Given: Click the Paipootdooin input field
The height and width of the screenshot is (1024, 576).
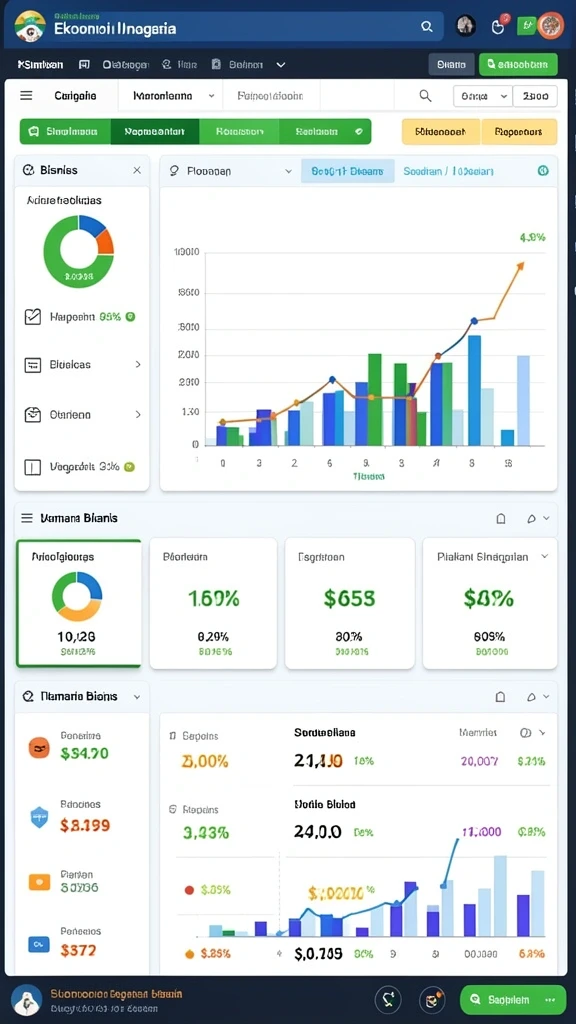Looking at the screenshot, I should [x=272, y=96].
